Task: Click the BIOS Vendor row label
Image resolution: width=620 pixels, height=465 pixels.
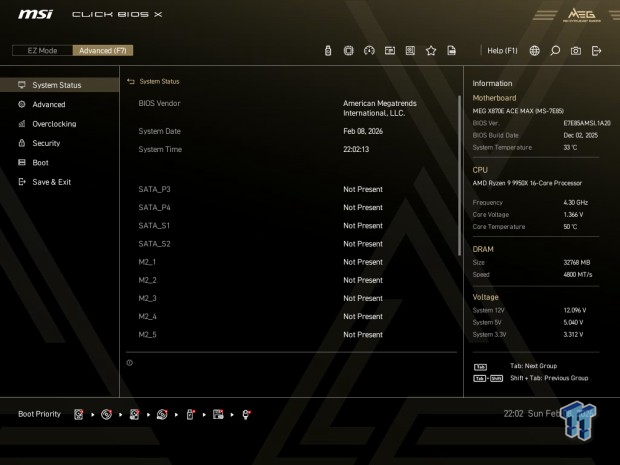Action: click(159, 103)
